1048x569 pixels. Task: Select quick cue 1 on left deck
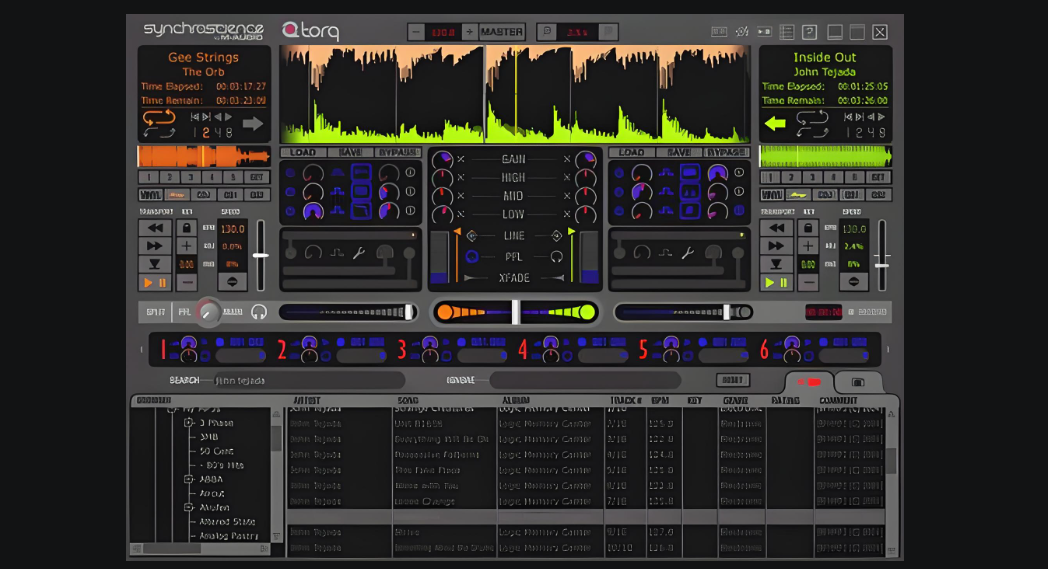[149, 177]
